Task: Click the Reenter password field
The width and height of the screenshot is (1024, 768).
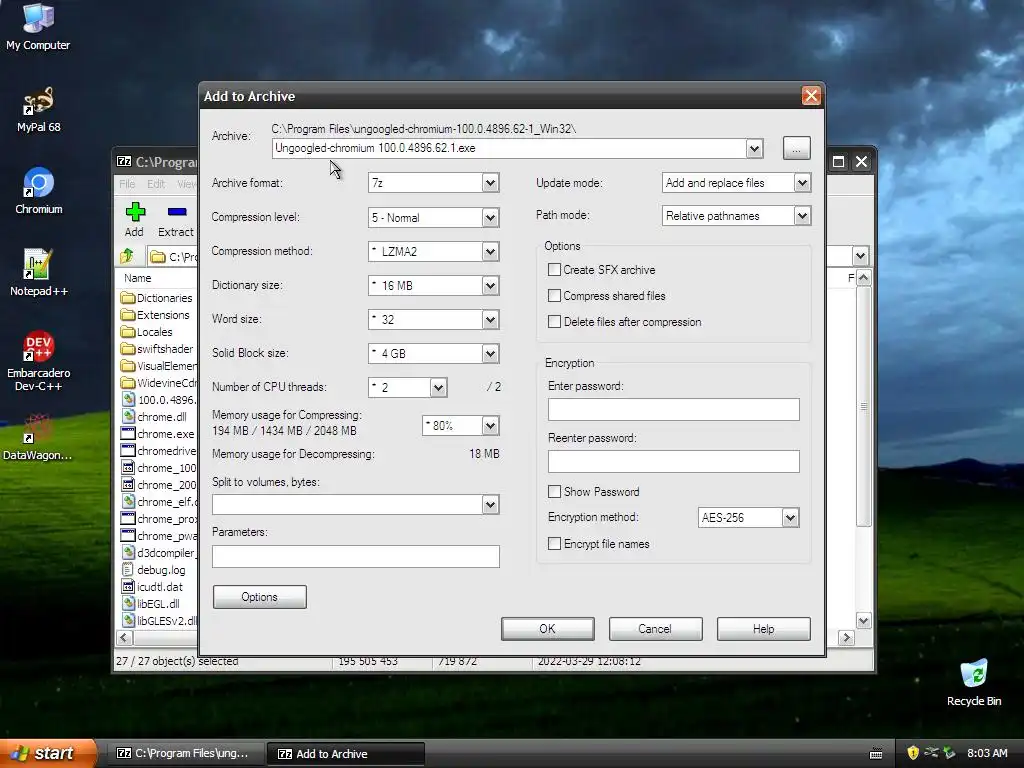Action: (x=673, y=461)
